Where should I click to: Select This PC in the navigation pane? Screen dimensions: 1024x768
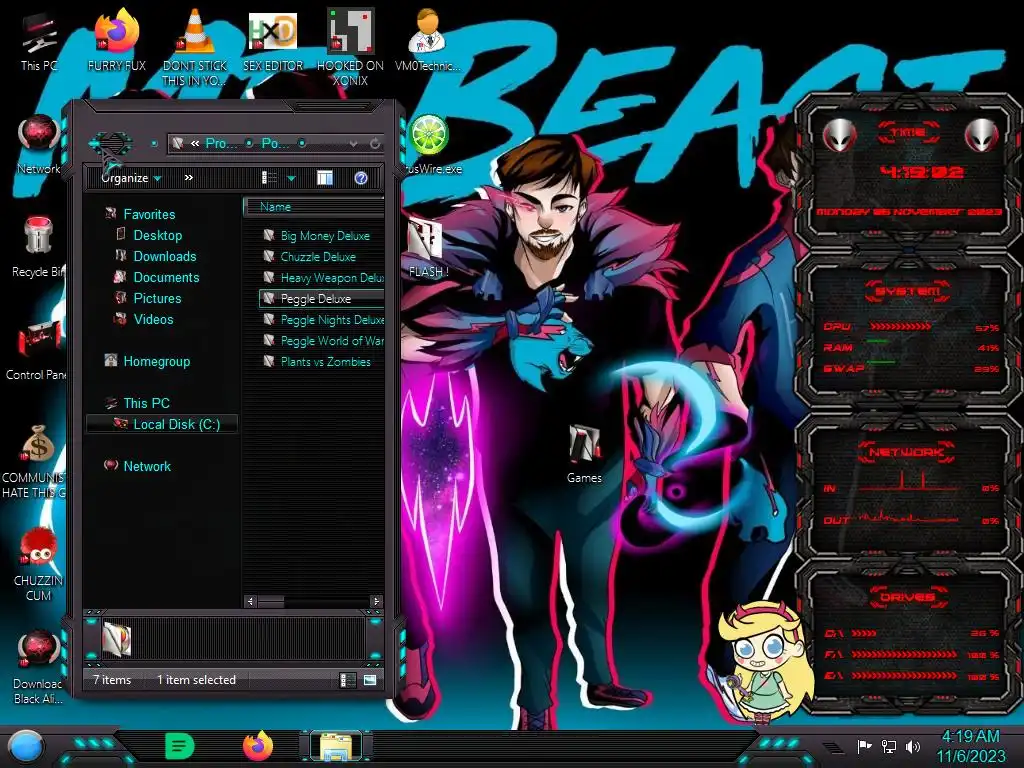pyautogui.click(x=146, y=403)
